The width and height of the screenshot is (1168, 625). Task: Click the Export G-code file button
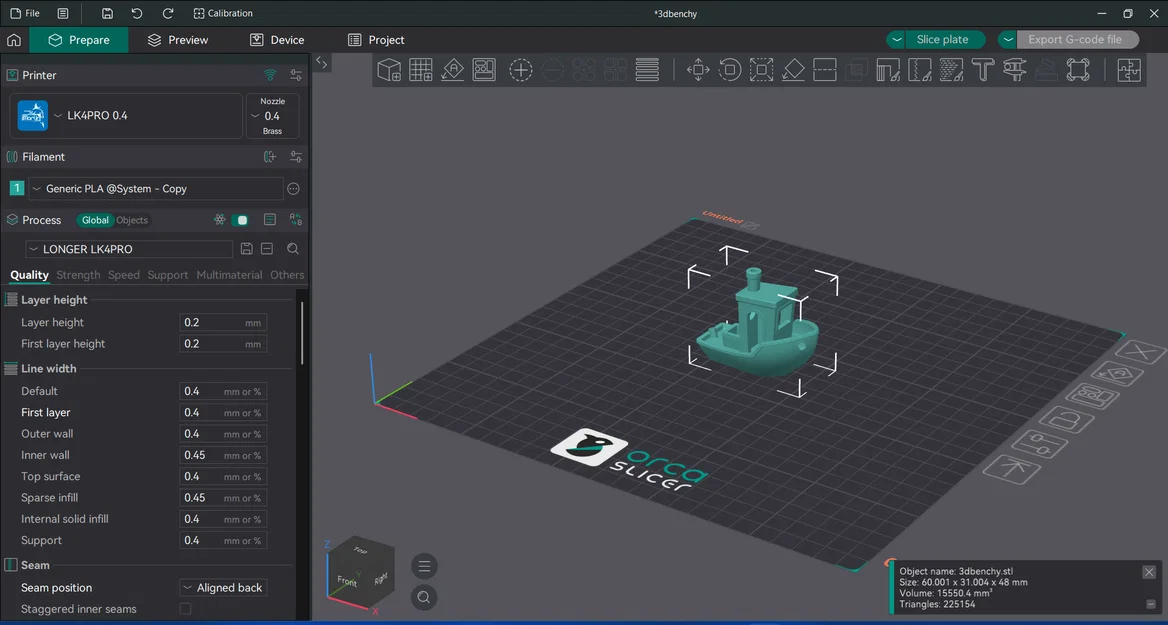(x=1078, y=39)
